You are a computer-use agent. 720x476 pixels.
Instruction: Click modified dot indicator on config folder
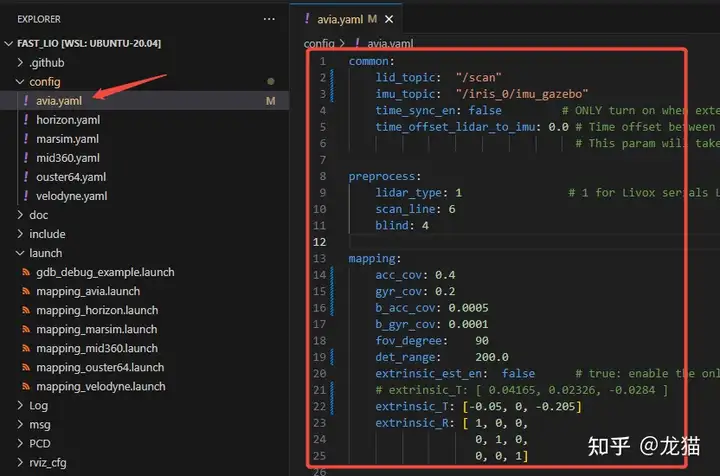coord(271,81)
